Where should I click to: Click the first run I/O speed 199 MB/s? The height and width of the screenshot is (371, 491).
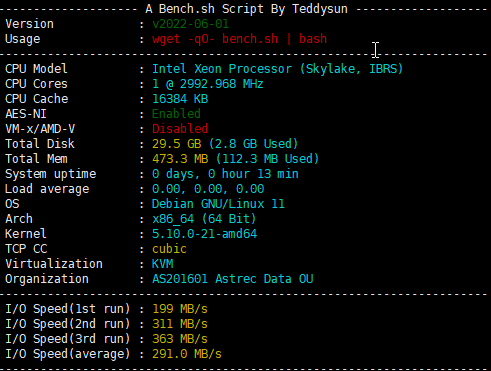point(180,309)
